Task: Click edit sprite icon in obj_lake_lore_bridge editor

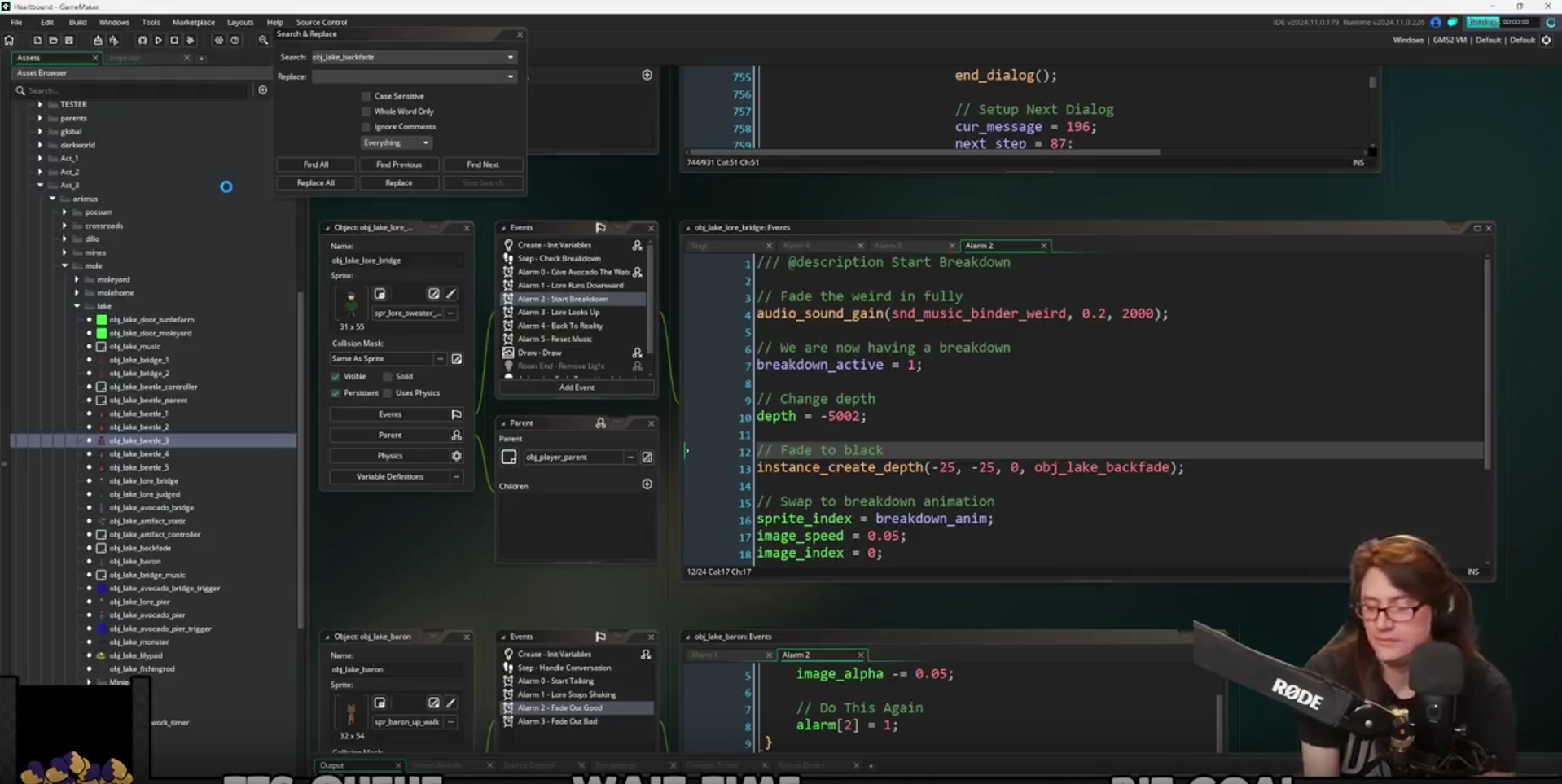Action: (x=433, y=294)
